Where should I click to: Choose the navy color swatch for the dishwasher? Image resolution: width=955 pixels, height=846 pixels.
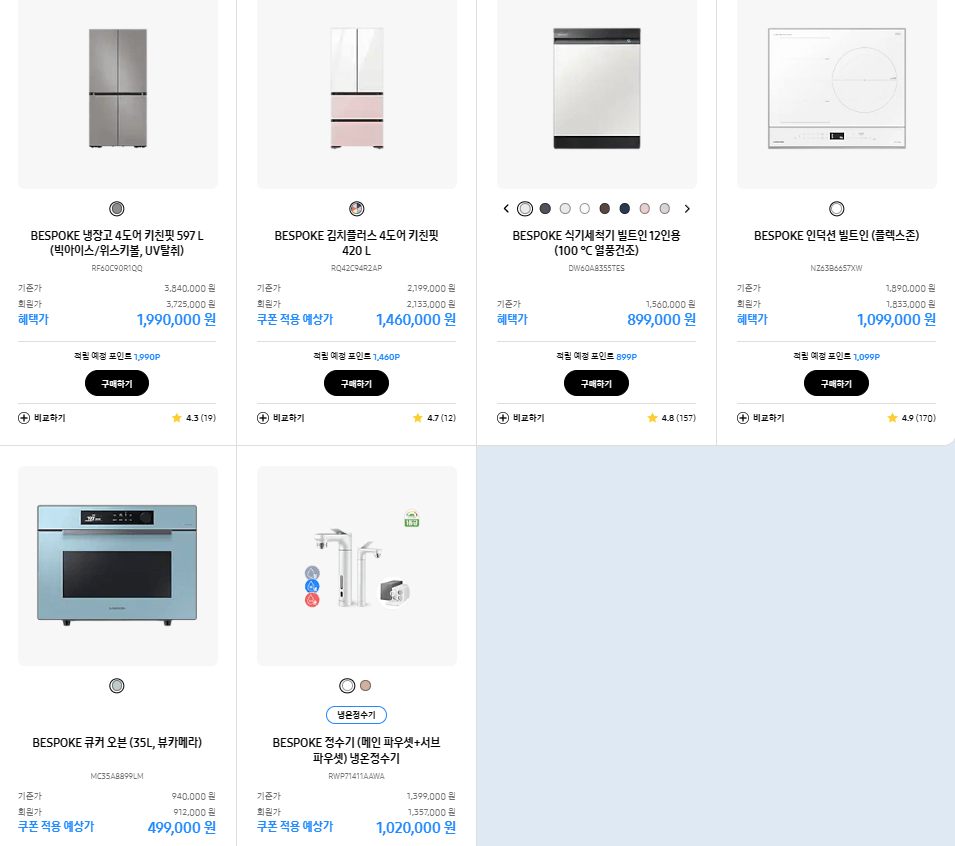coord(624,209)
